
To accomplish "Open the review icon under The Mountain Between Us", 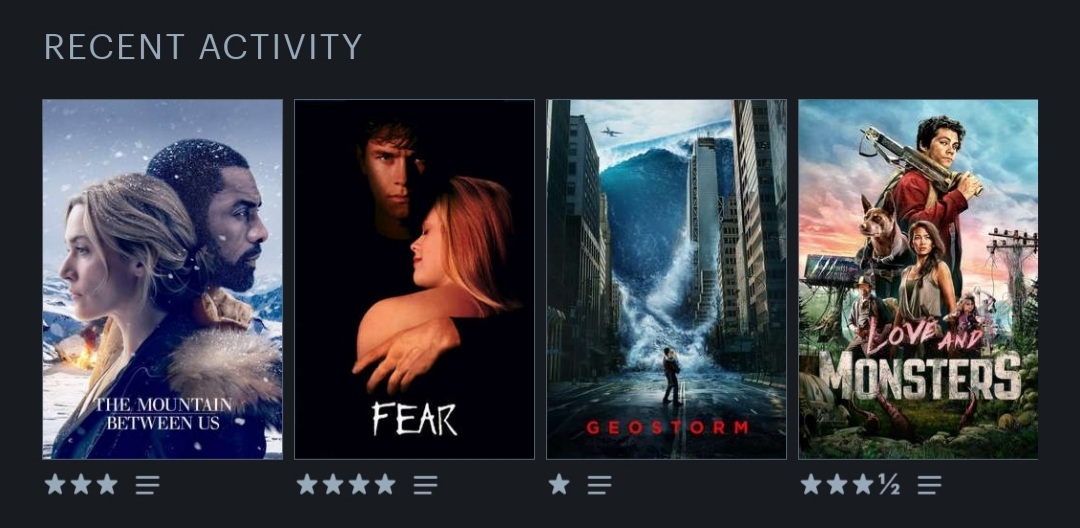I will pyautogui.click(x=147, y=485).
